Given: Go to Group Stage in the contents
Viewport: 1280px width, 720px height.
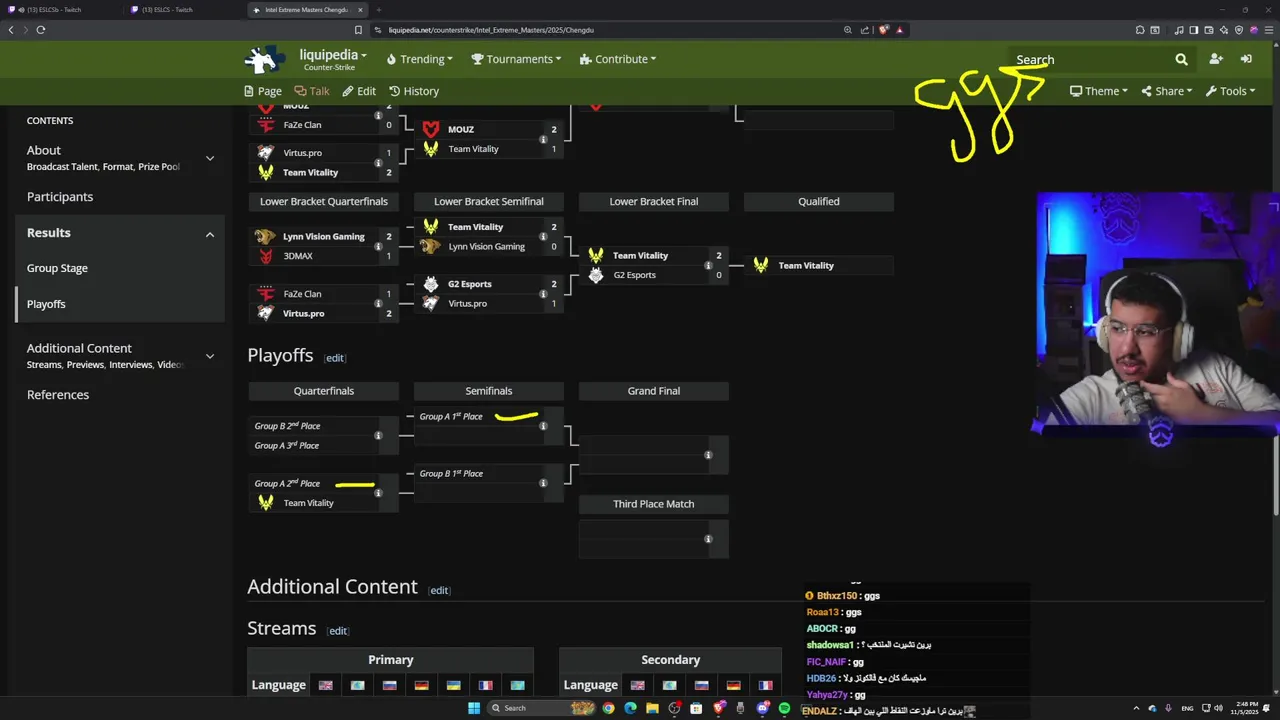Looking at the screenshot, I should pos(57,268).
